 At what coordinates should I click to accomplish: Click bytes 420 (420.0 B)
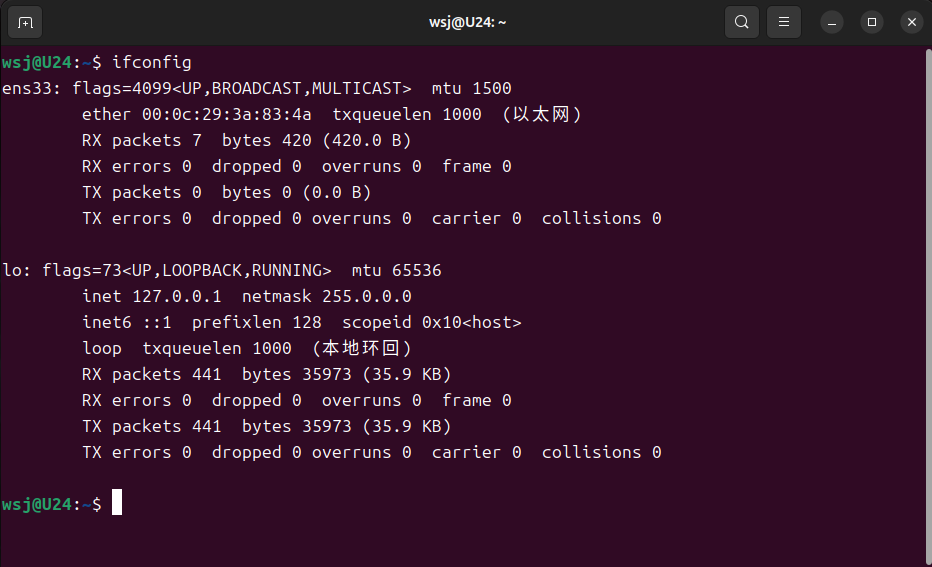(x=316, y=140)
